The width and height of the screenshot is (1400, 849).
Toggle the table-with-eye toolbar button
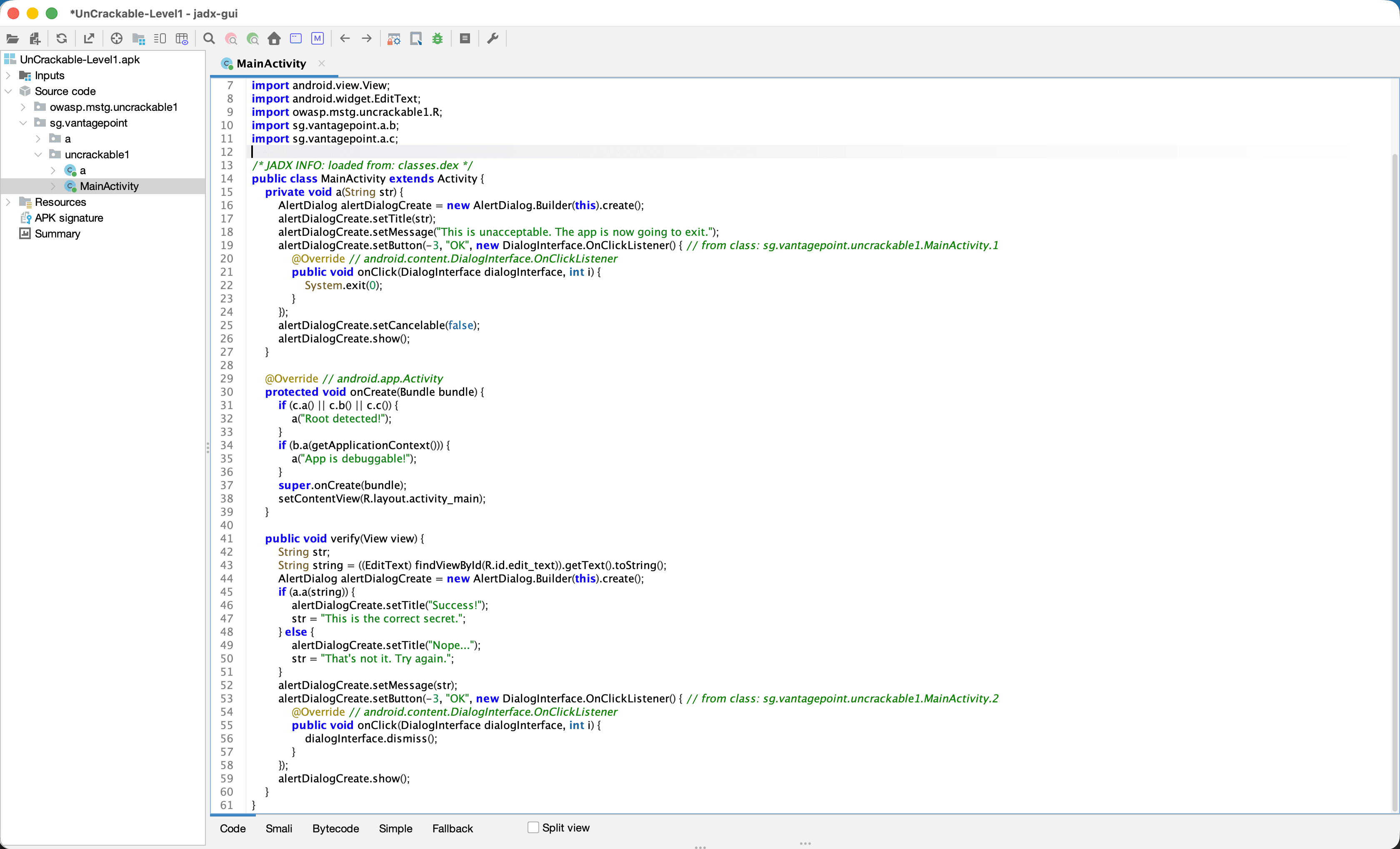tap(182, 39)
